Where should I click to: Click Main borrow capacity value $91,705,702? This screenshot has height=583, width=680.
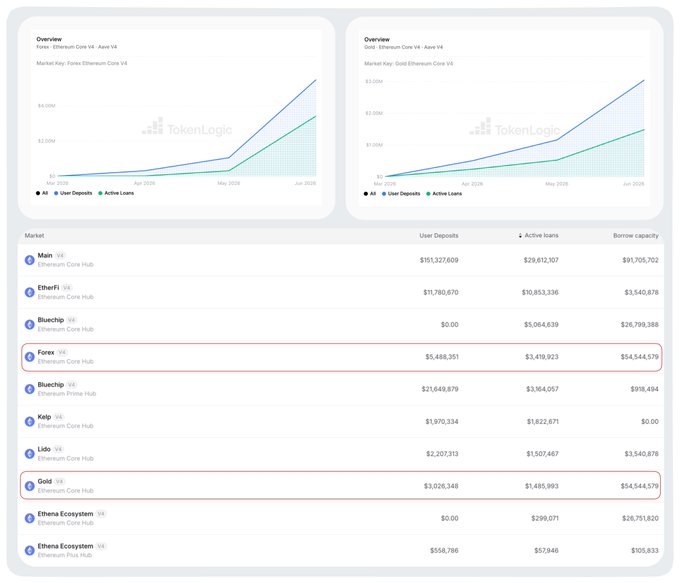640,260
